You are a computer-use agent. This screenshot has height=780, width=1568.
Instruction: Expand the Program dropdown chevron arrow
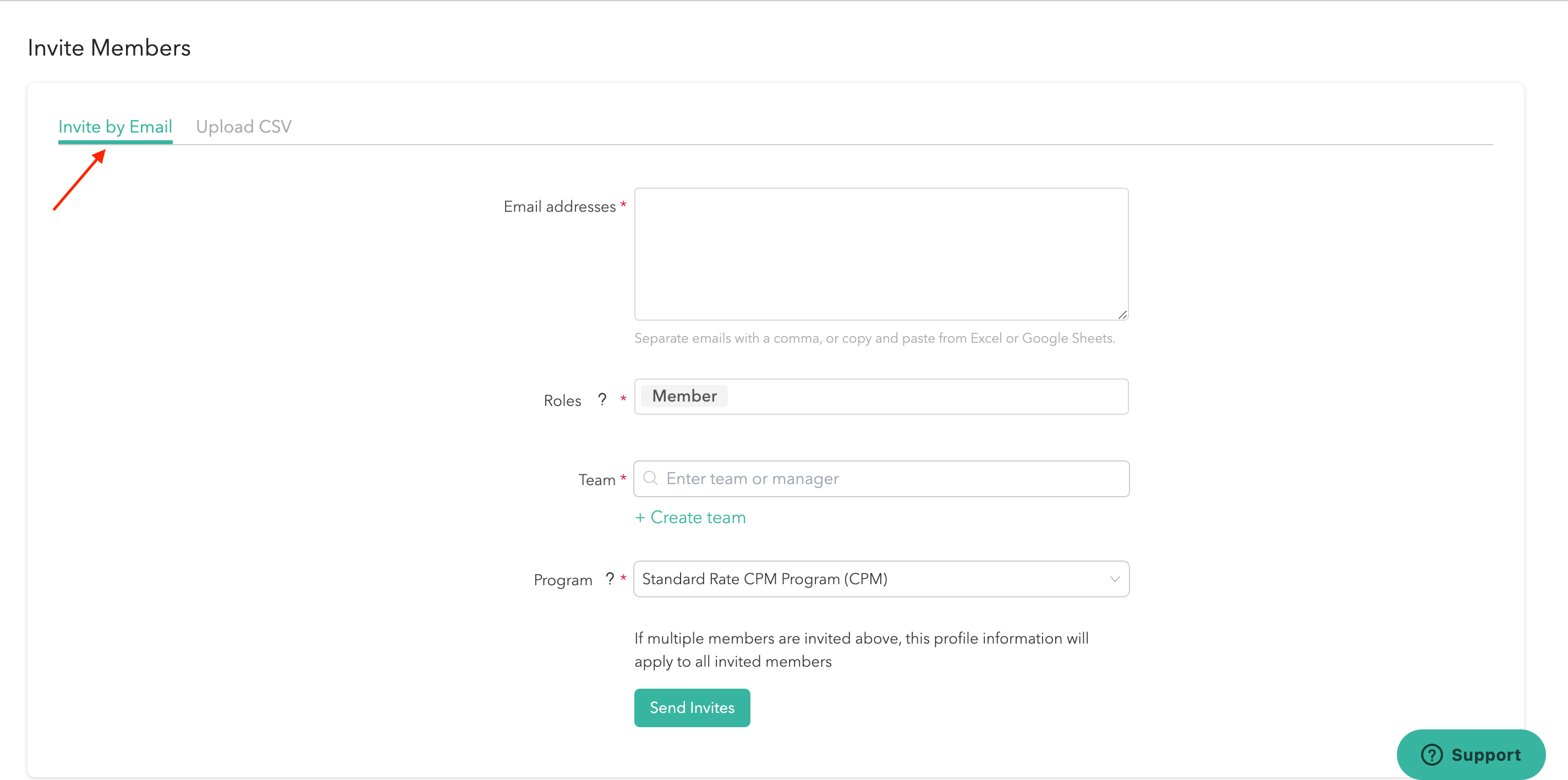coord(1115,579)
